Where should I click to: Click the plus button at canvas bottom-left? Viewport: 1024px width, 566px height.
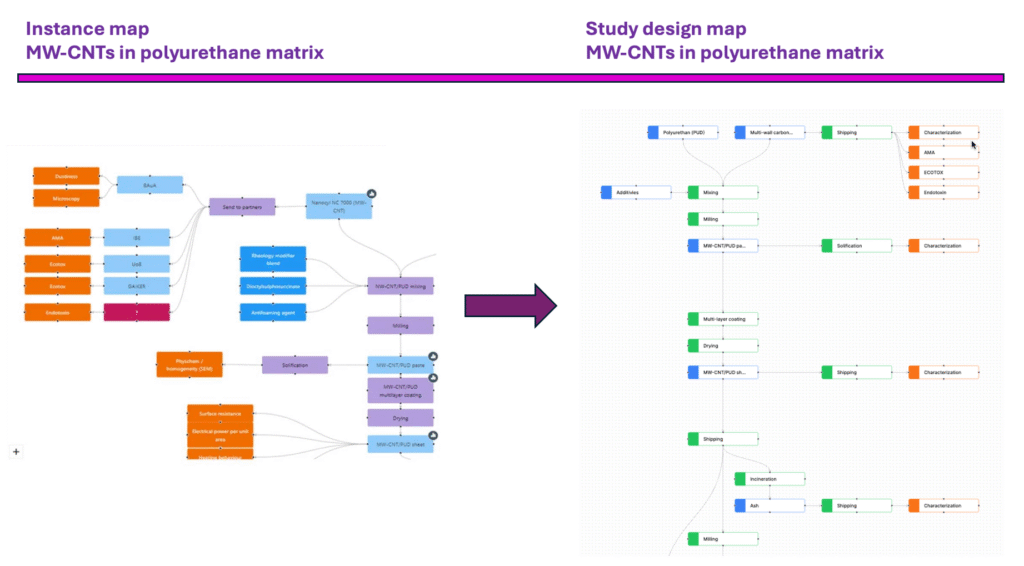(16, 452)
